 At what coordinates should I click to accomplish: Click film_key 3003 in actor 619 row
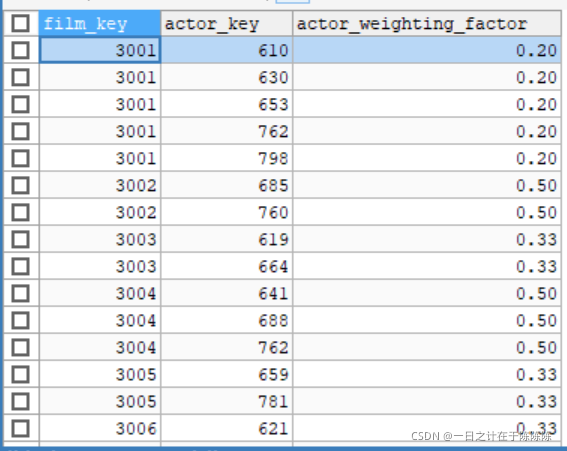pos(100,239)
